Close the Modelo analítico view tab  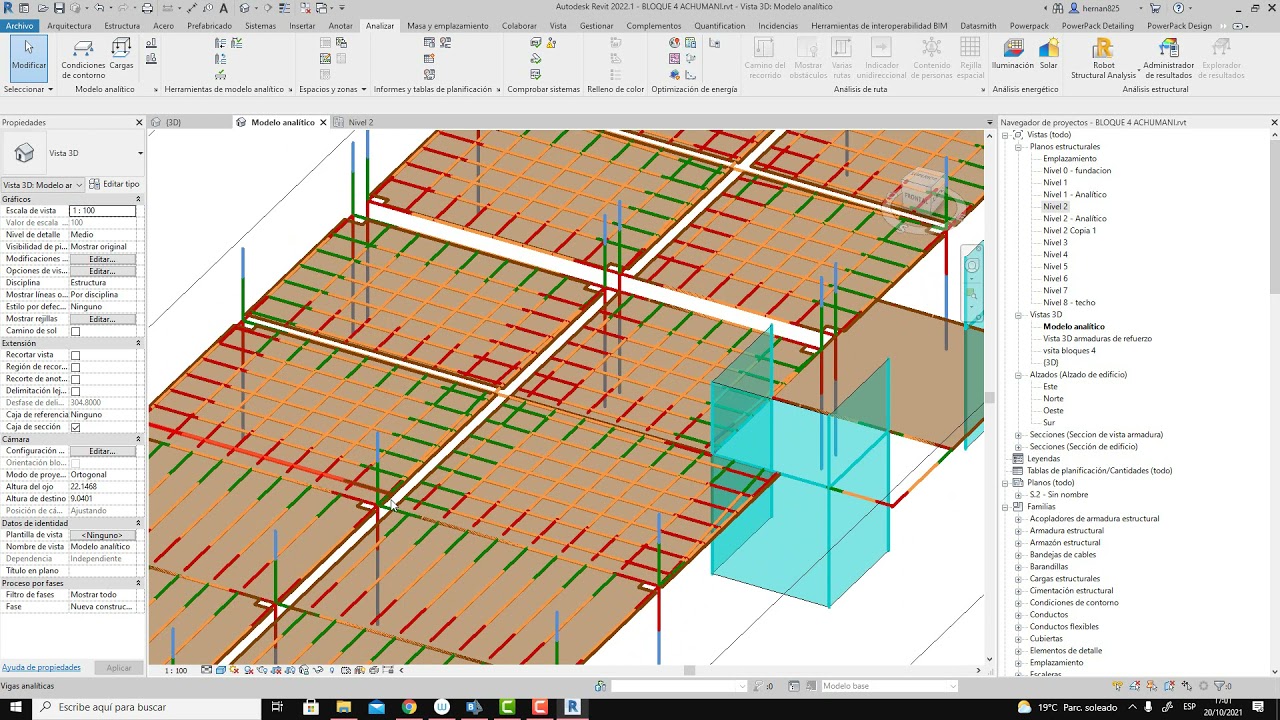point(323,122)
